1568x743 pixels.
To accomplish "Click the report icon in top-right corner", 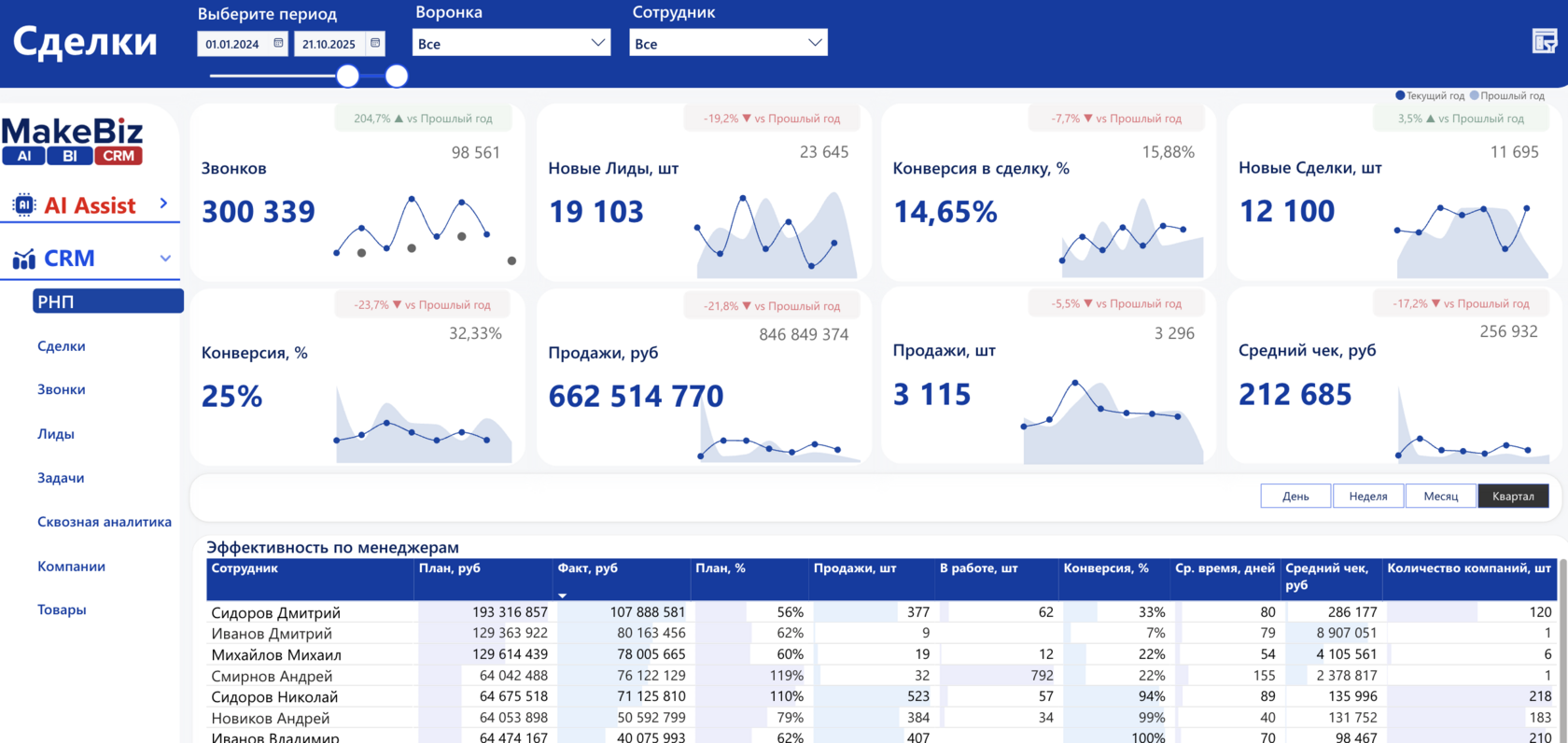I will 1545,41.
